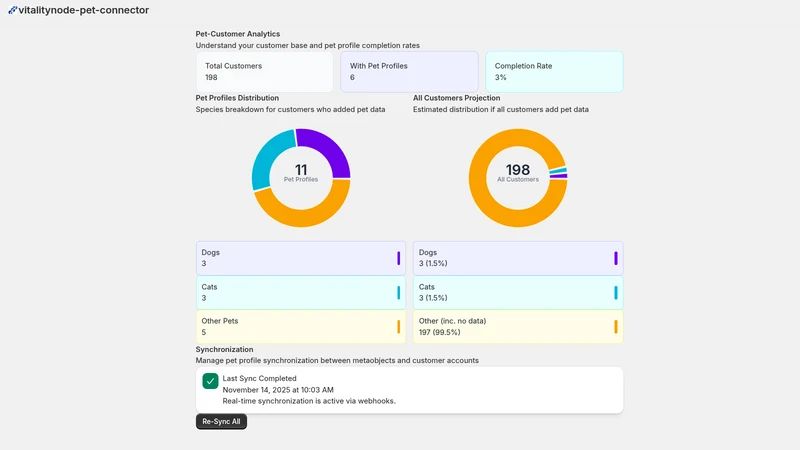Click the Re-Sync All button
800x450 pixels.
click(x=221, y=421)
